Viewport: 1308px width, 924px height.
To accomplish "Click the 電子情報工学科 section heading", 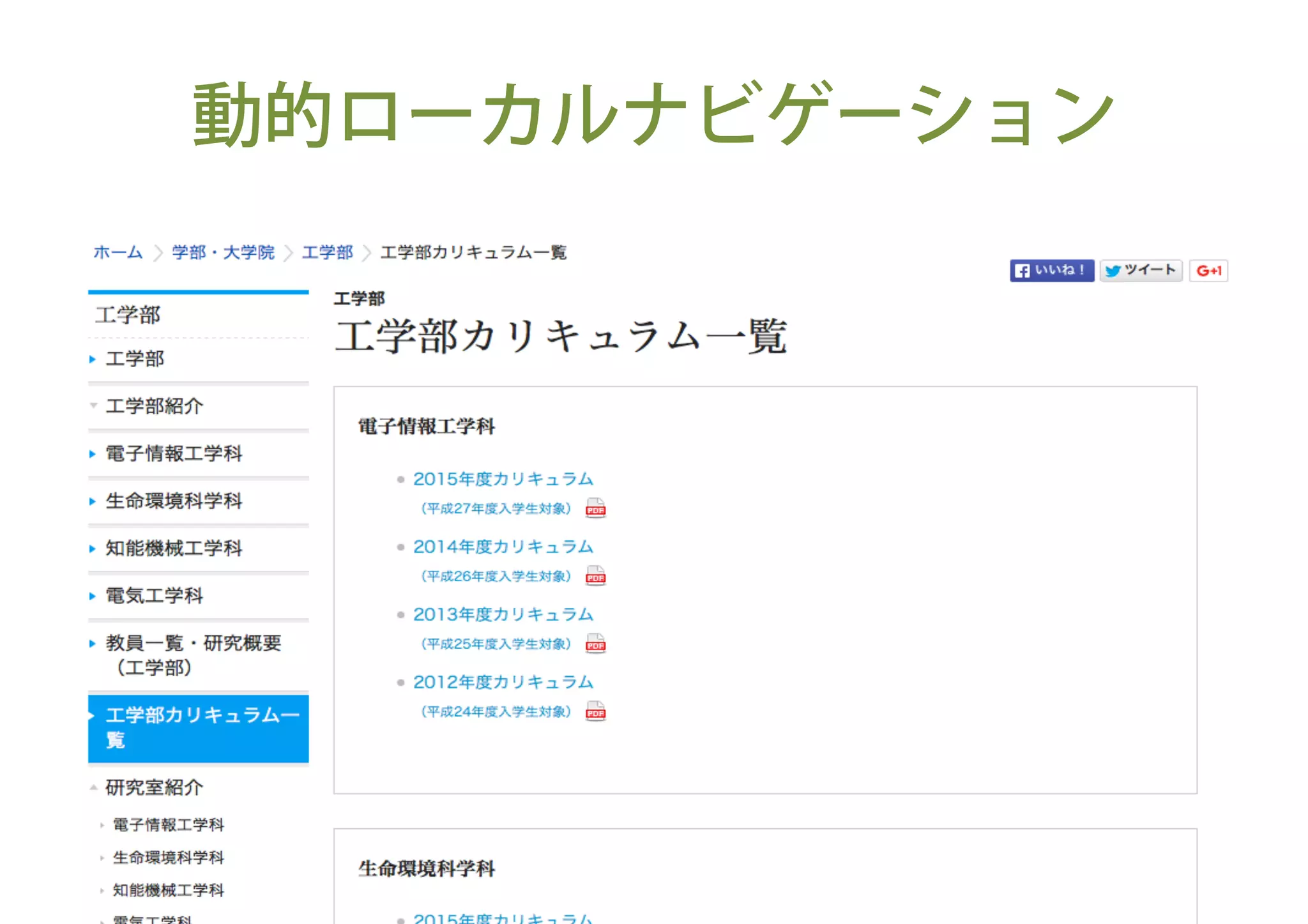I will (x=426, y=427).
